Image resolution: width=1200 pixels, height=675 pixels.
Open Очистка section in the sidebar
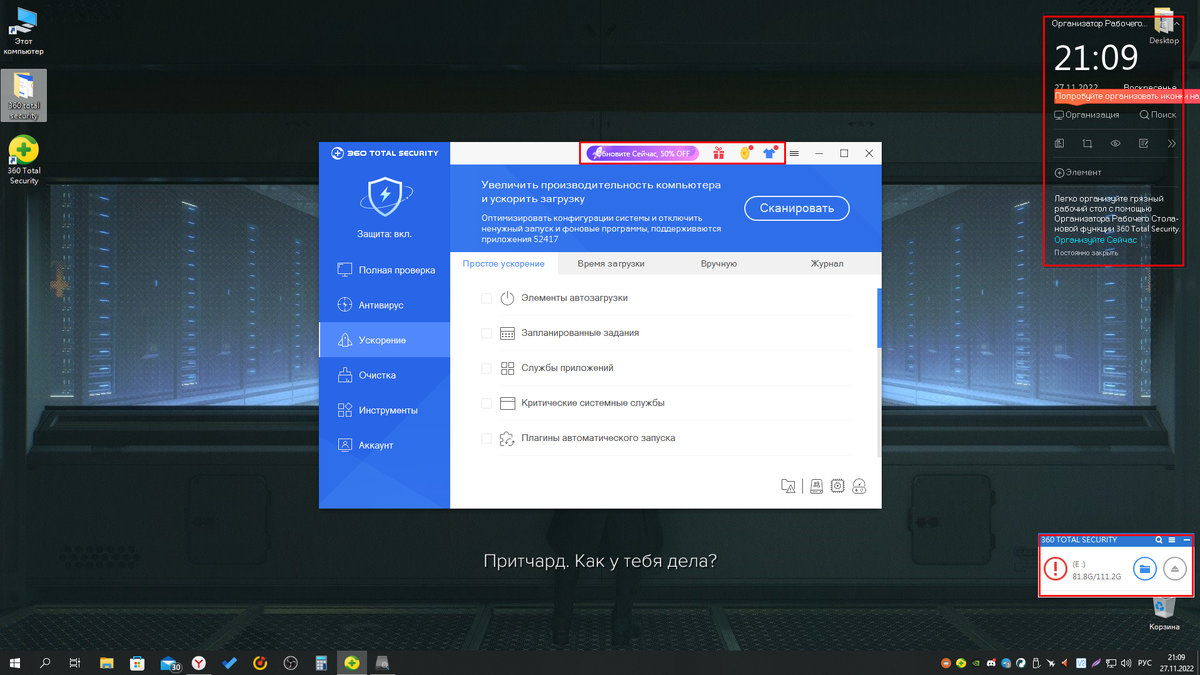coord(385,375)
